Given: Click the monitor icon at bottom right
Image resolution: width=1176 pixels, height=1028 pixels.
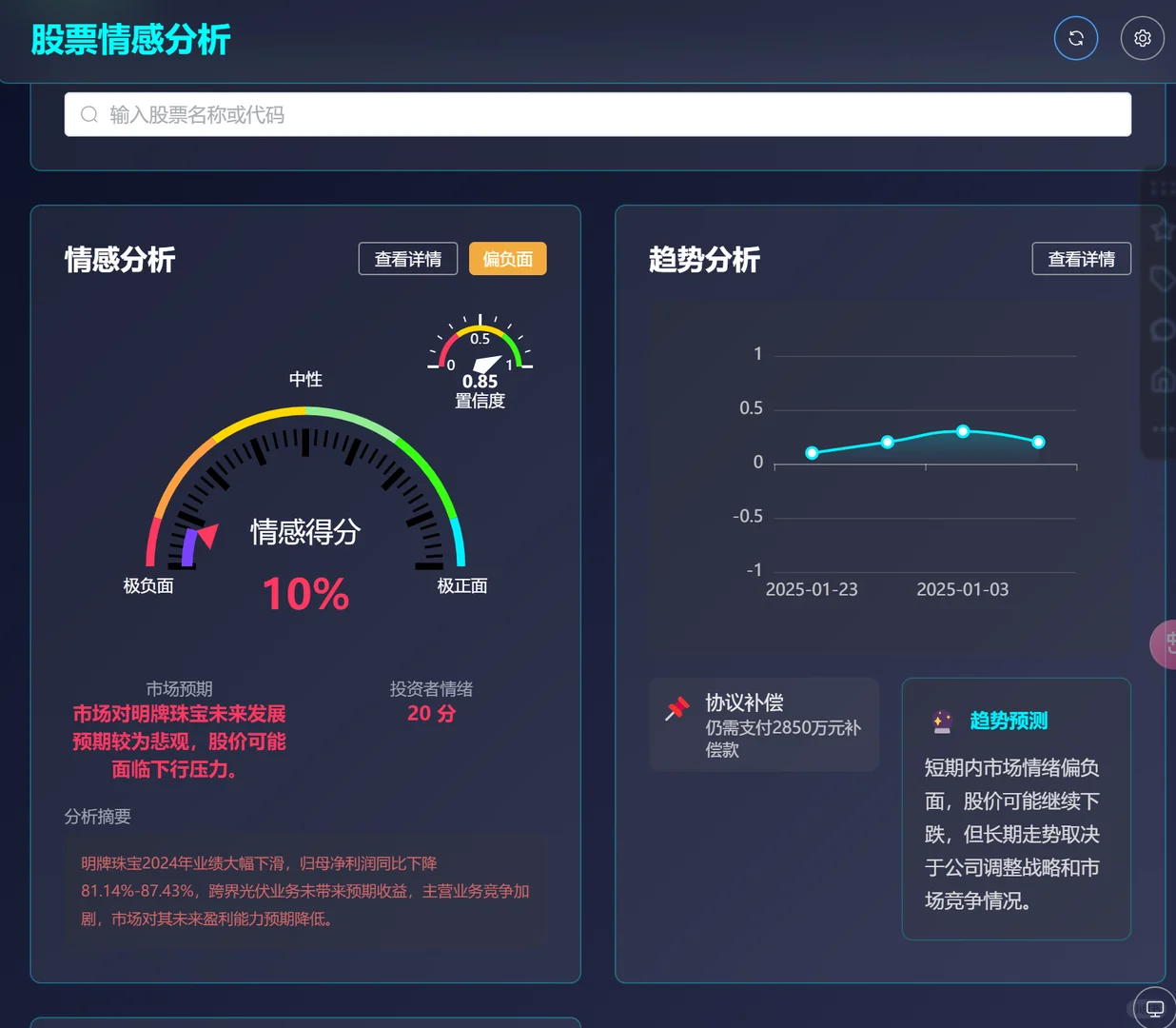Looking at the screenshot, I should click(1154, 1007).
